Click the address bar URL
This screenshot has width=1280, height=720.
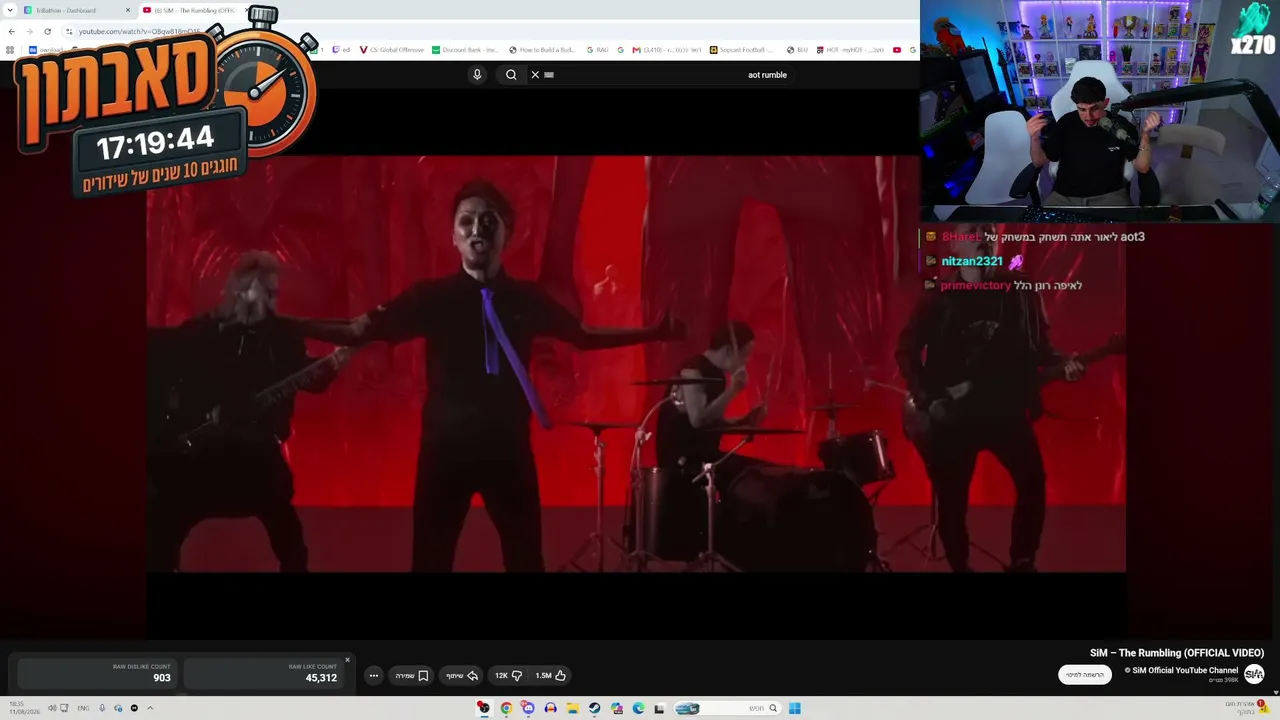(140, 31)
